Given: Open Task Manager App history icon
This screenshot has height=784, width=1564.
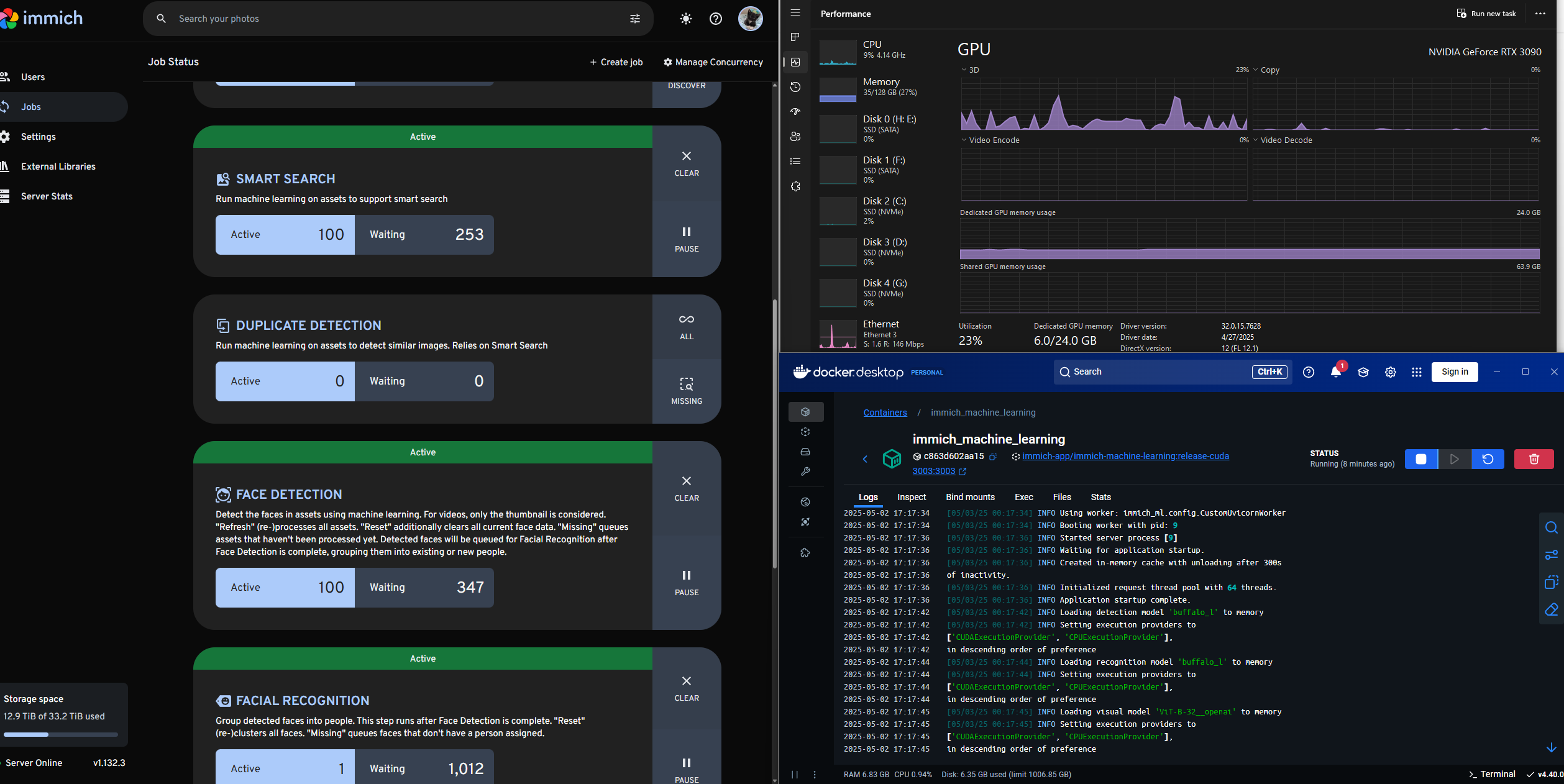Looking at the screenshot, I should pos(795,87).
